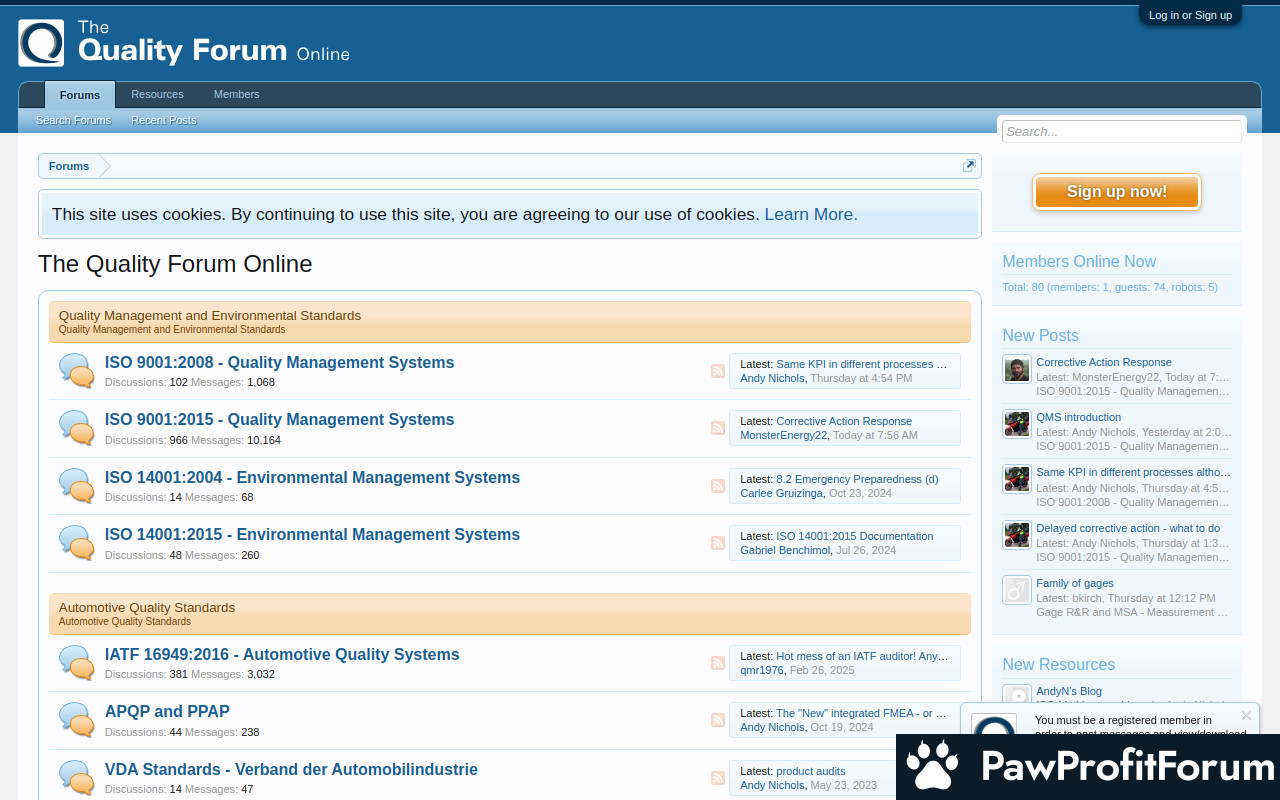Open latest thread 8.2 Emergency Preparedness (d)
Viewport: 1280px width, 800px height.
point(857,479)
